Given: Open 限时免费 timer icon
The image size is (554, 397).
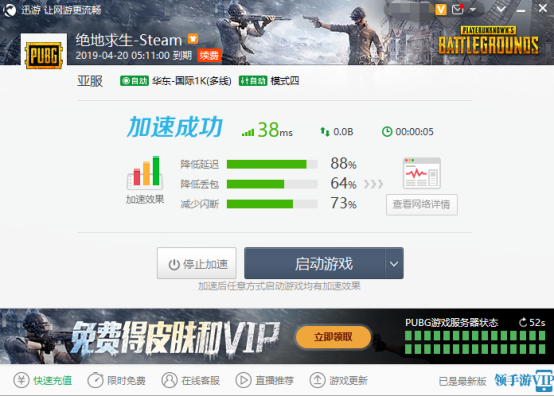Looking at the screenshot, I should [95, 380].
